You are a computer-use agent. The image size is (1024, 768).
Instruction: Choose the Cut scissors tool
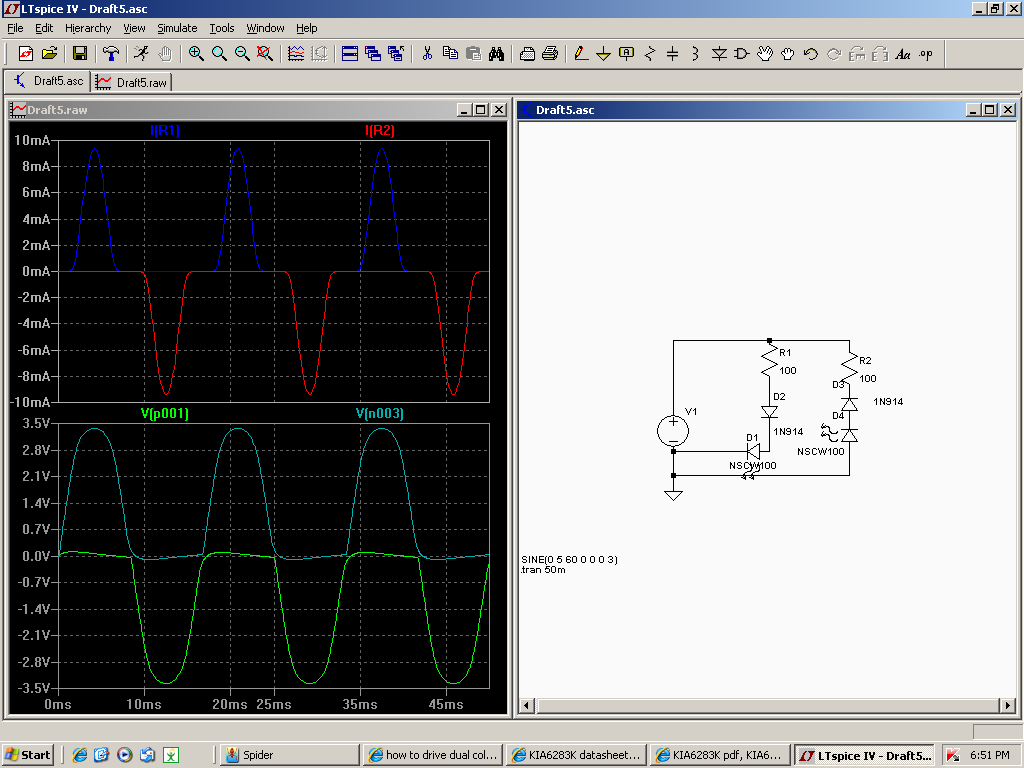[427, 54]
